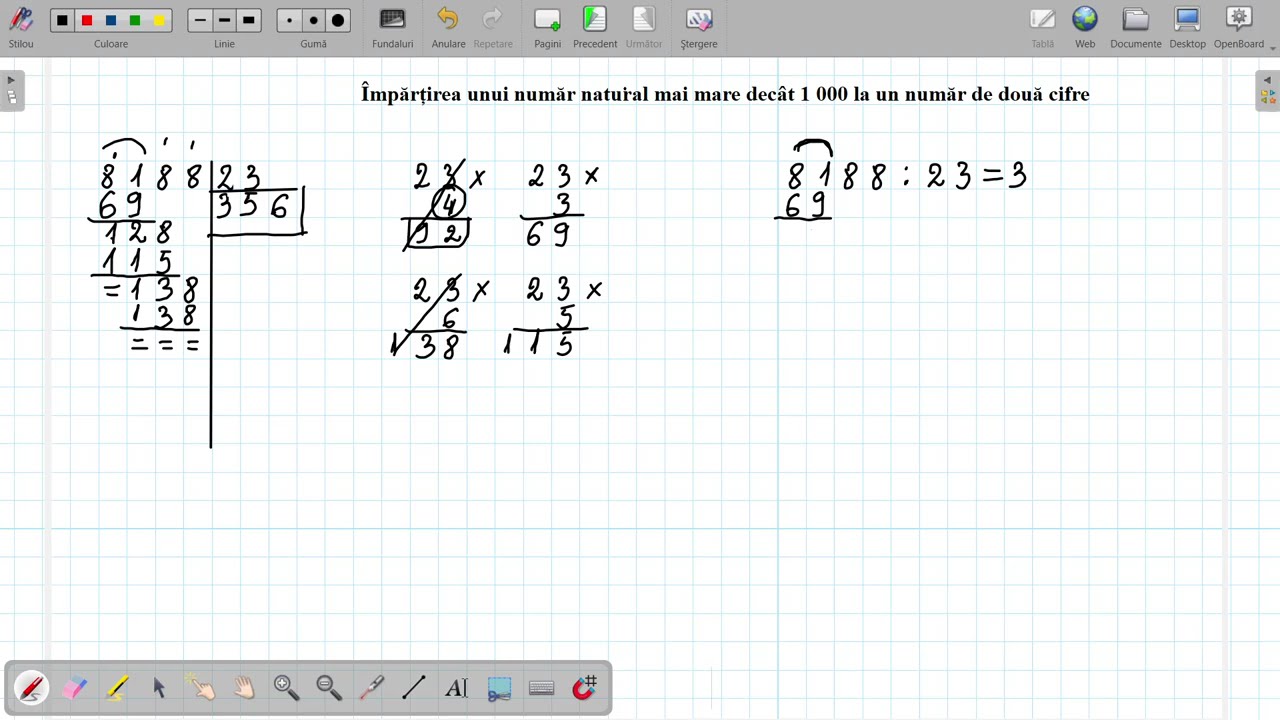
Task: Switch to Desktop mode
Action: click(1187, 27)
